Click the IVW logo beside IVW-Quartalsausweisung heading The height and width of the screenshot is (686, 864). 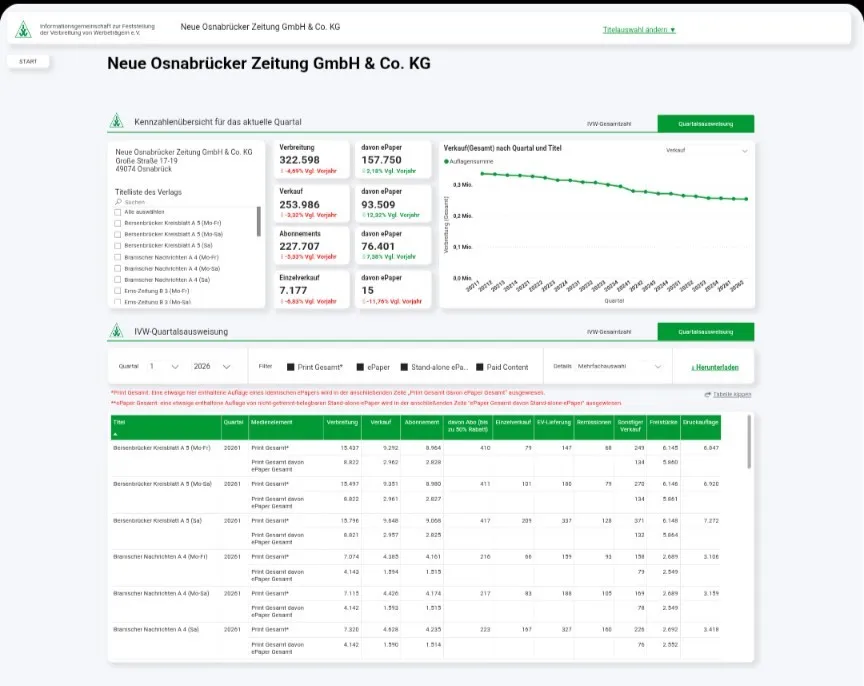pos(116,331)
